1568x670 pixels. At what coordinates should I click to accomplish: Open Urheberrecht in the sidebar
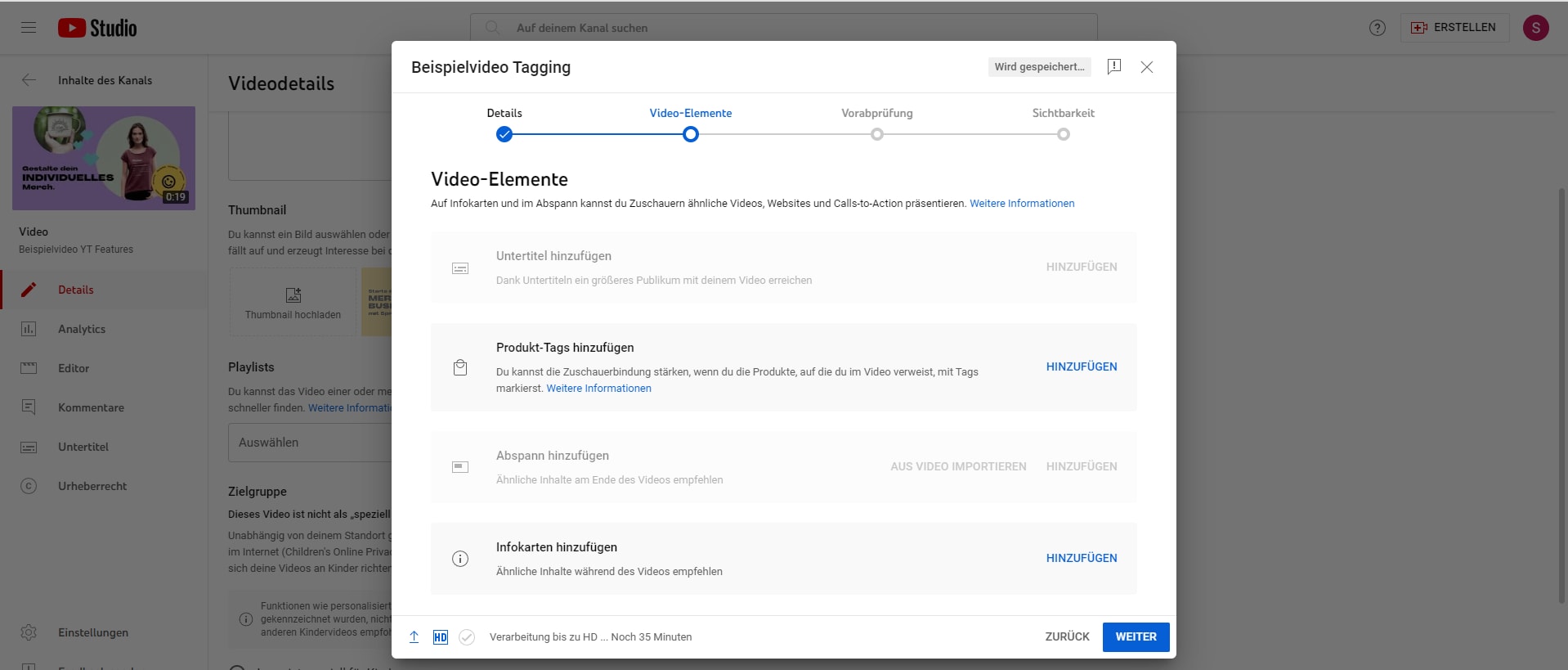tap(104, 486)
